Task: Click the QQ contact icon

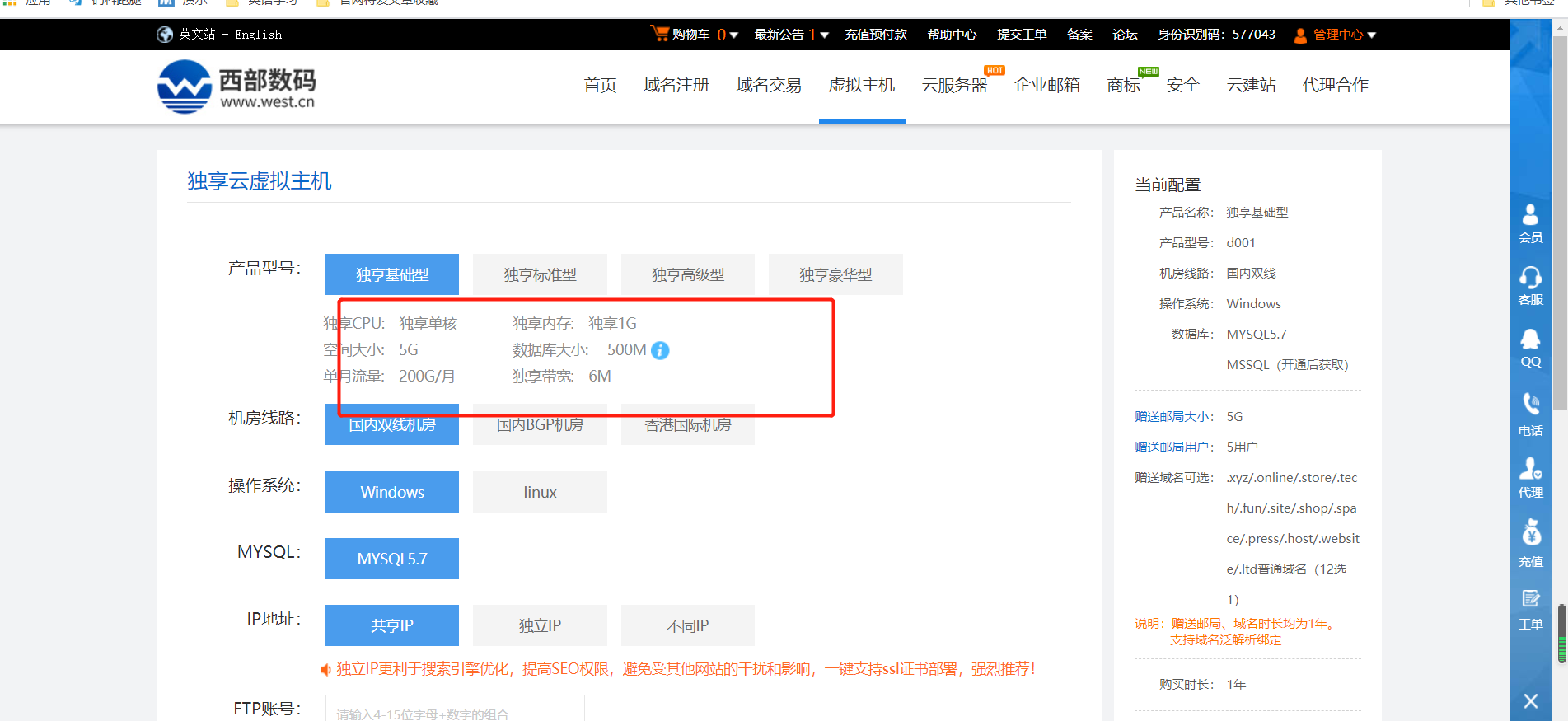Action: pos(1530,348)
